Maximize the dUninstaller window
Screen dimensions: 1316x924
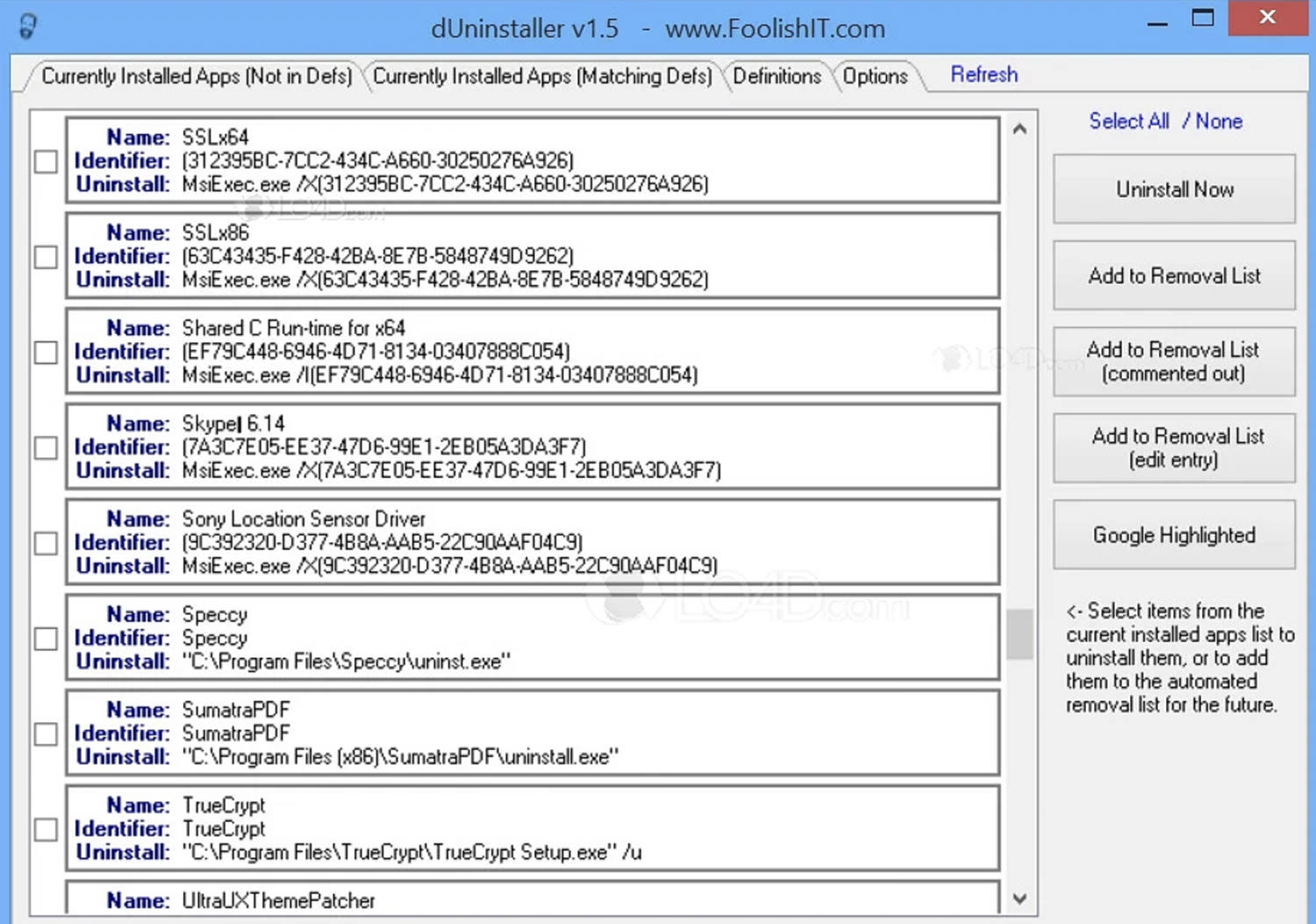(x=1203, y=18)
